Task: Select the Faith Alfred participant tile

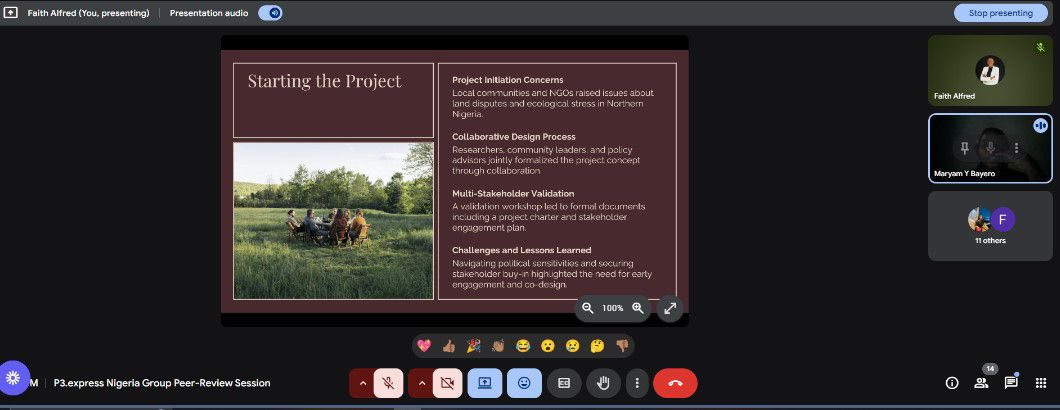Action: pyautogui.click(x=990, y=70)
